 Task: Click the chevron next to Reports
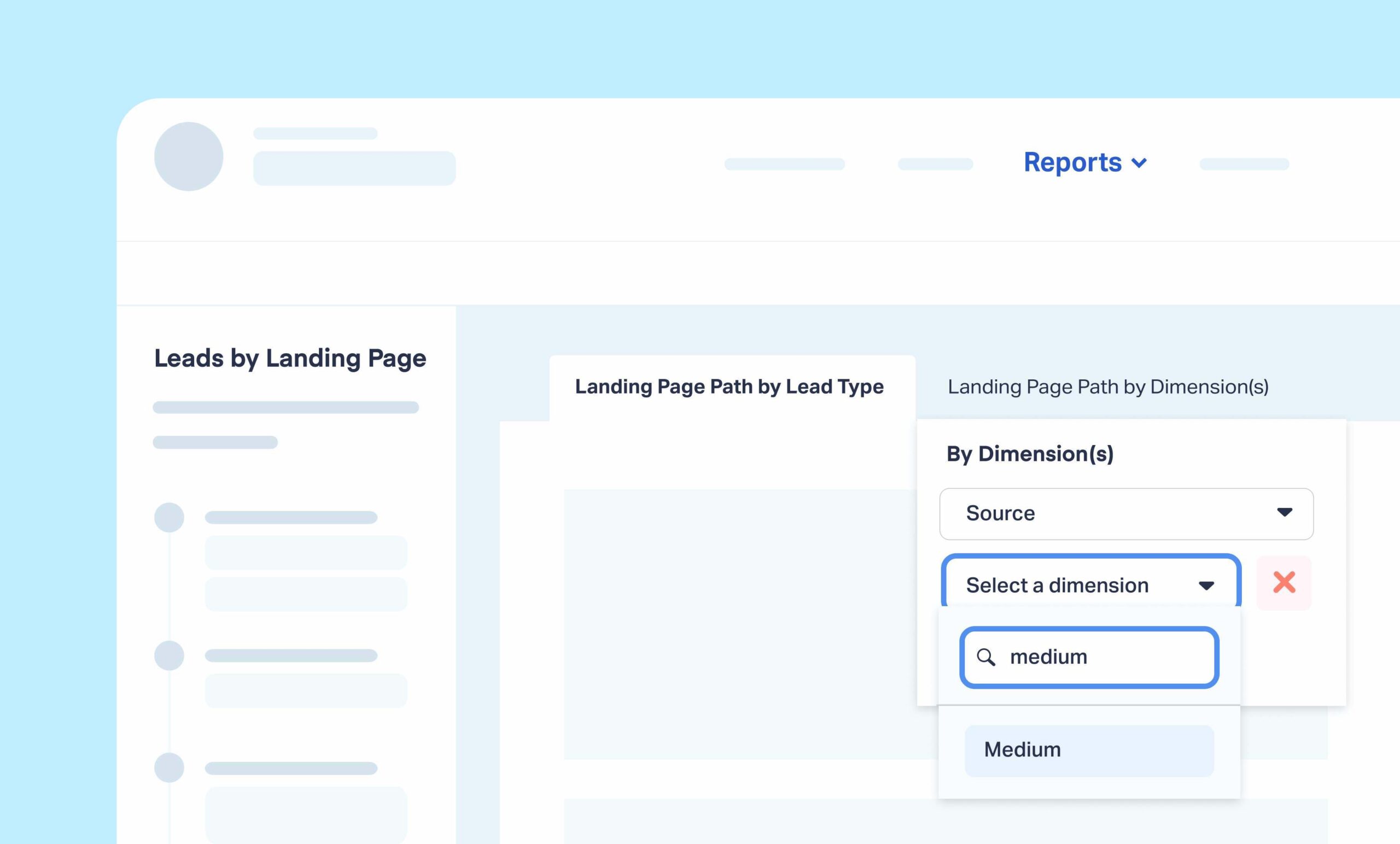click(1139, 163)
